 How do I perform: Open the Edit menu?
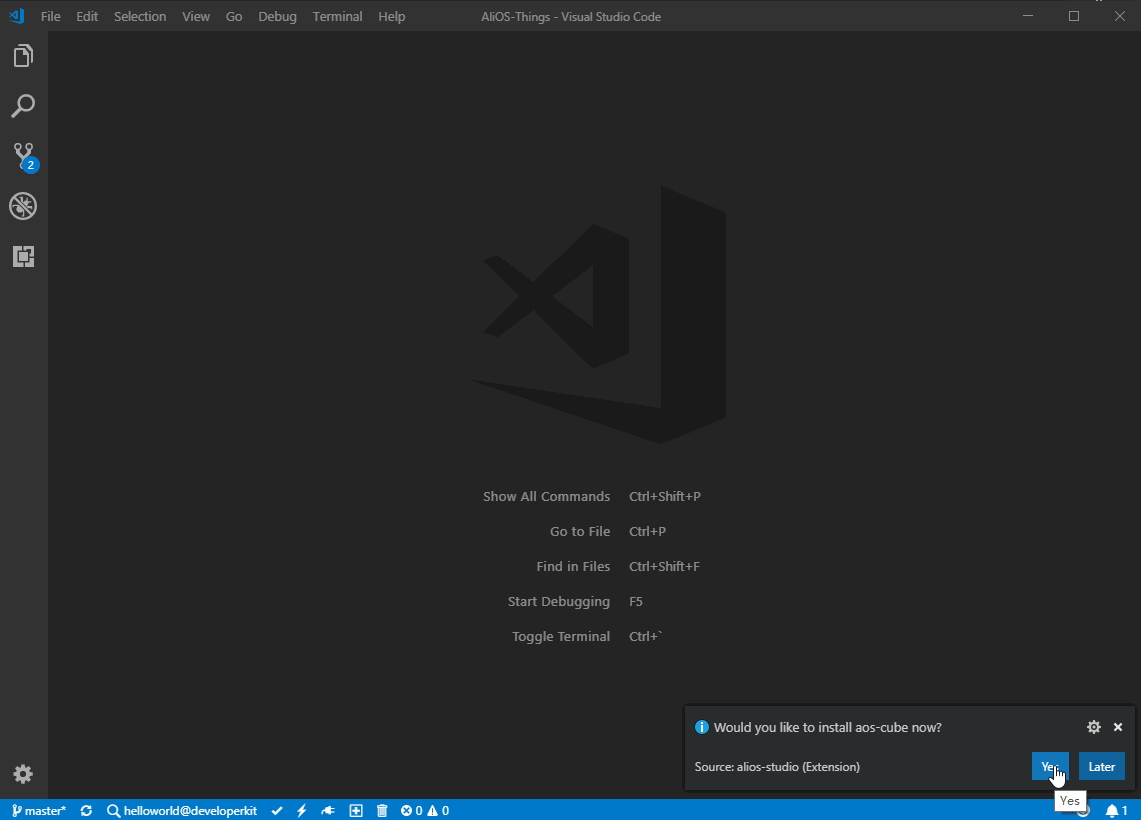[x=87, y=16]
